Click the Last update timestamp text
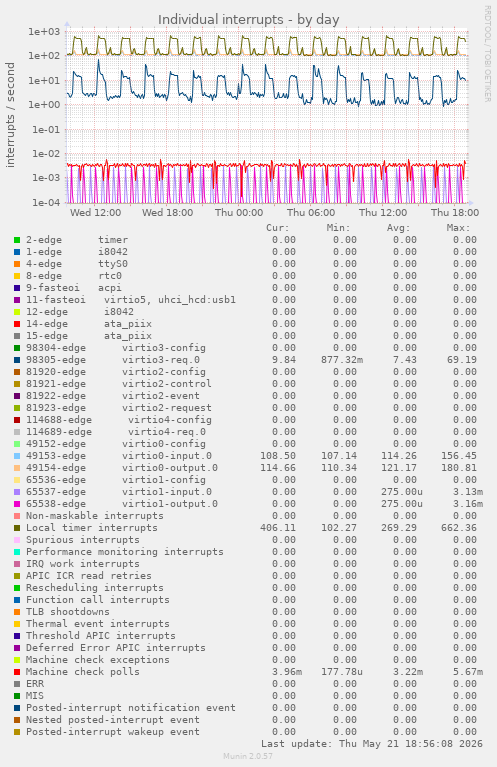 372,744
